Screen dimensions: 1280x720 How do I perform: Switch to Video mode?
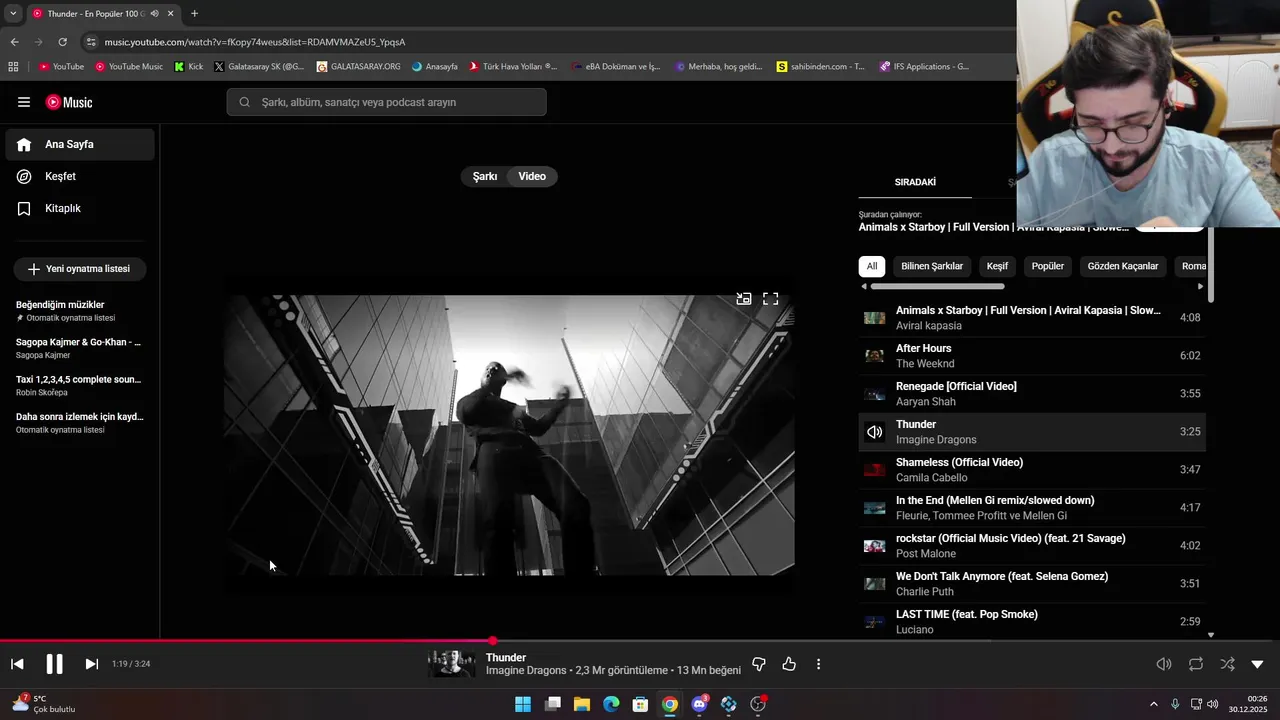pyautogui.click(x=532, y=176)
